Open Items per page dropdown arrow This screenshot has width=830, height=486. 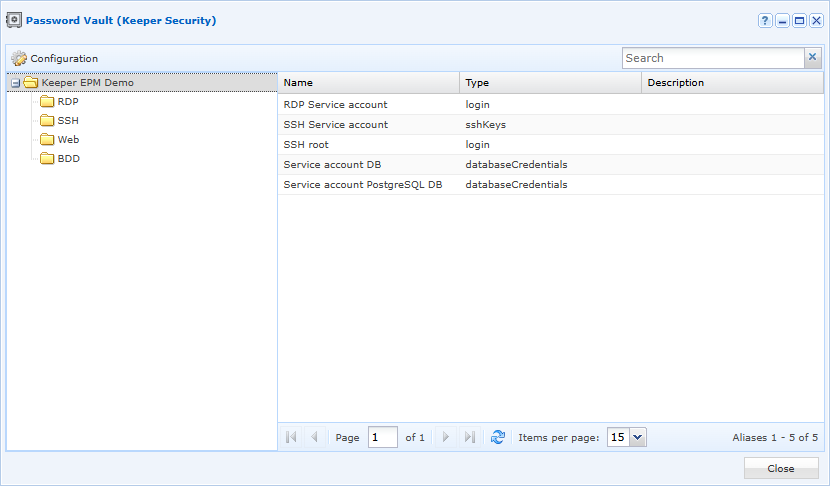[638, 437]
